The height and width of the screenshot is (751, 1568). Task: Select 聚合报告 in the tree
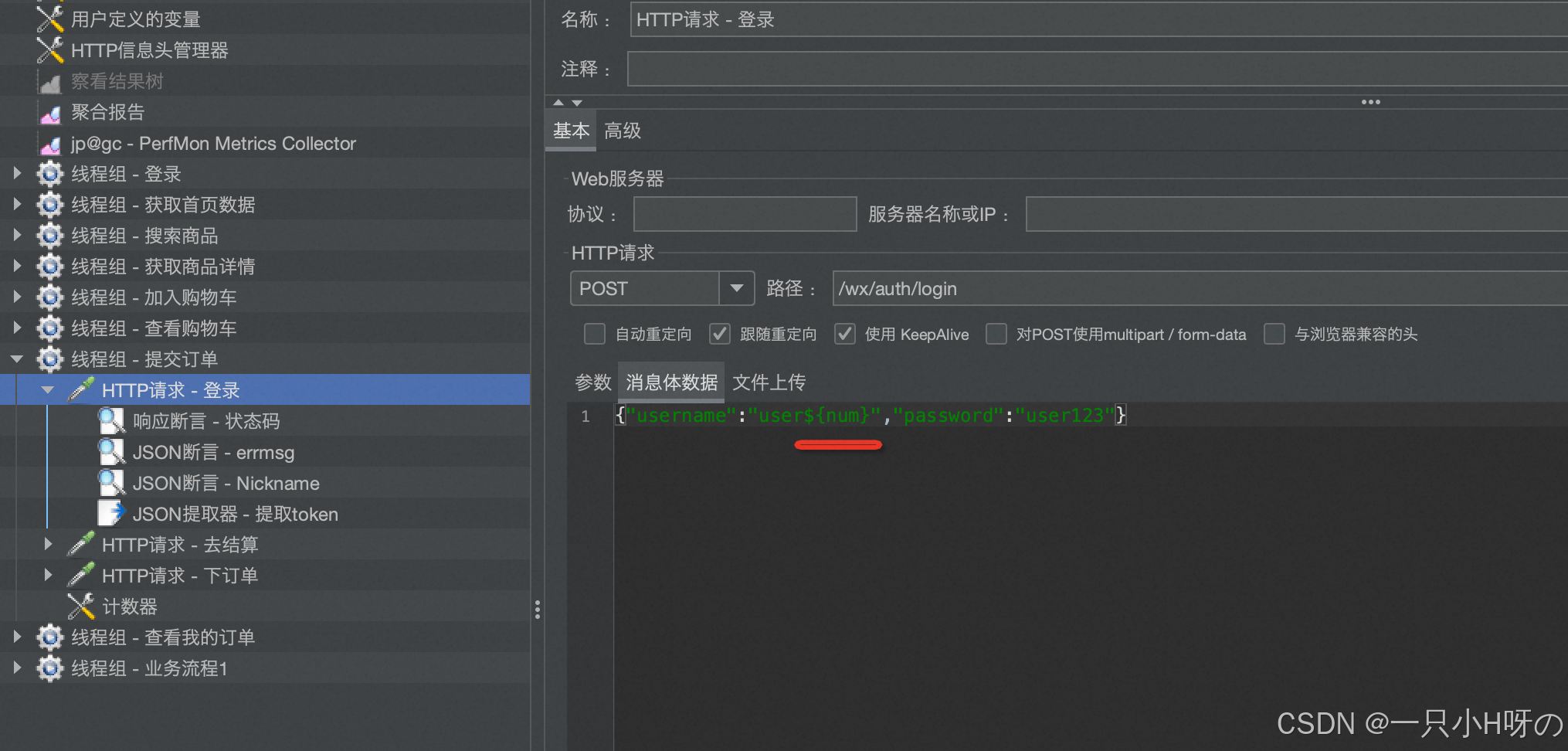tap(108, 112)
